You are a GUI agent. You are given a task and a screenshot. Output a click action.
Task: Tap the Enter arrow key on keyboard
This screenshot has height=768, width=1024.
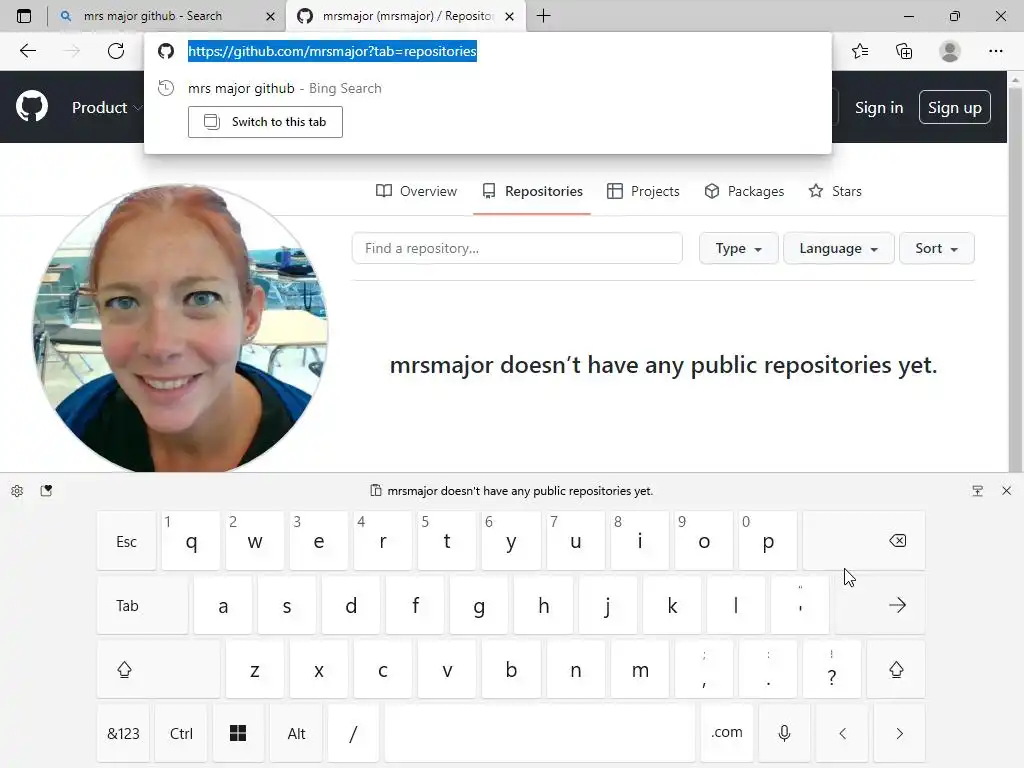[880, 605]
